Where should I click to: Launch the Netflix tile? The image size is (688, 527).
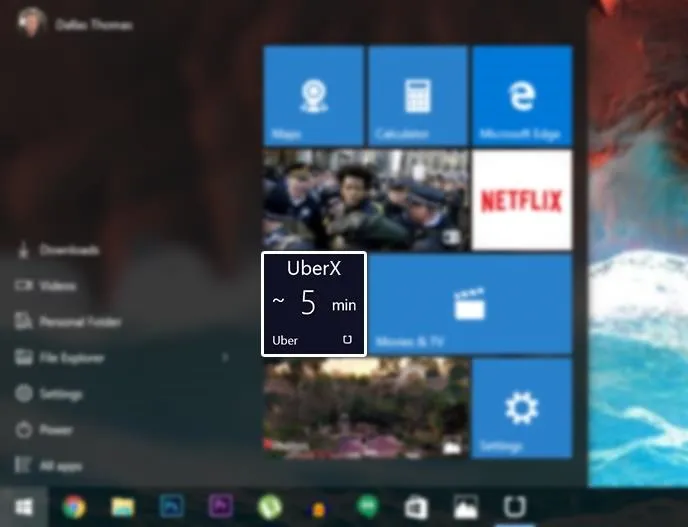(x=522, y=200)
